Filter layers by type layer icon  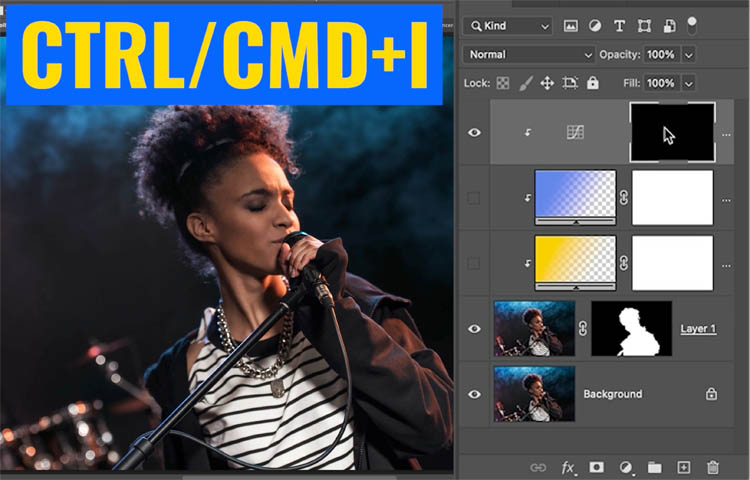point(619,26)
